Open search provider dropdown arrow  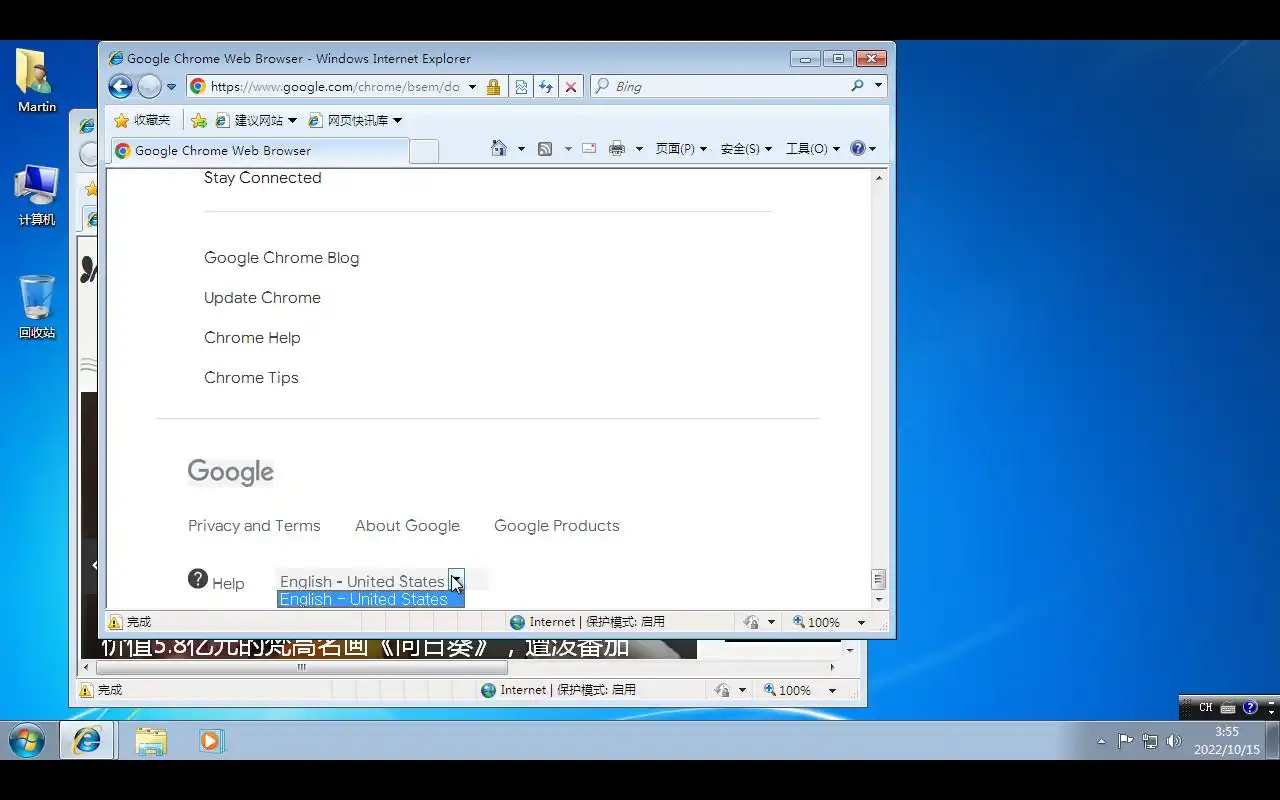click(879, 86)
